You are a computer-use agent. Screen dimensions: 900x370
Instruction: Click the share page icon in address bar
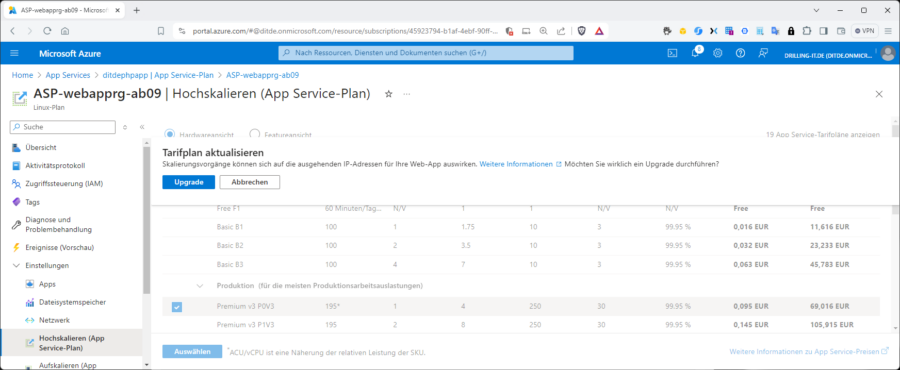(x=561, y=31)
